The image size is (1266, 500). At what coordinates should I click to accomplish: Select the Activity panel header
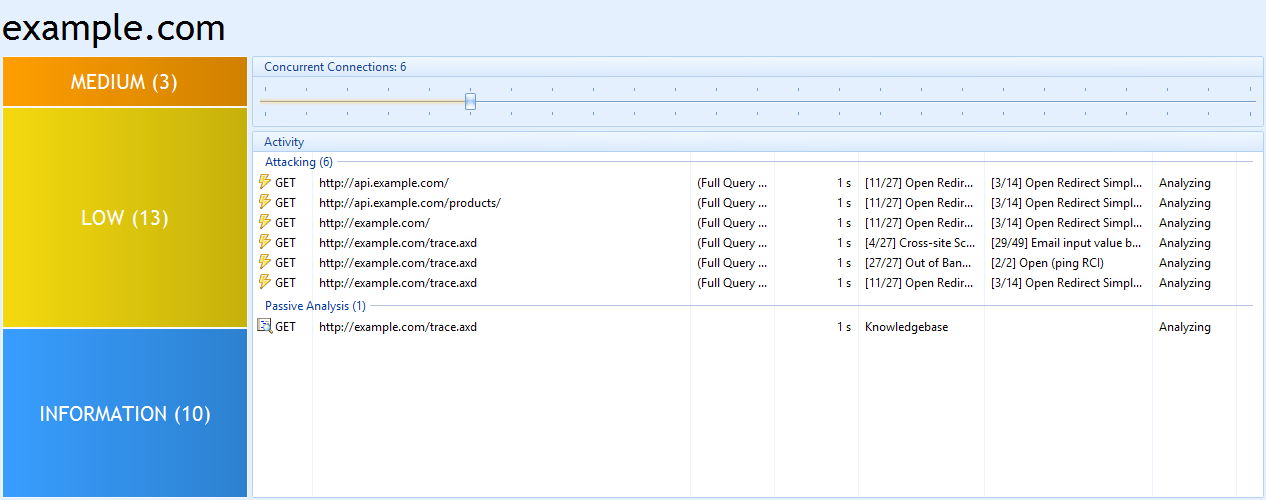click(x=284, y=142)
